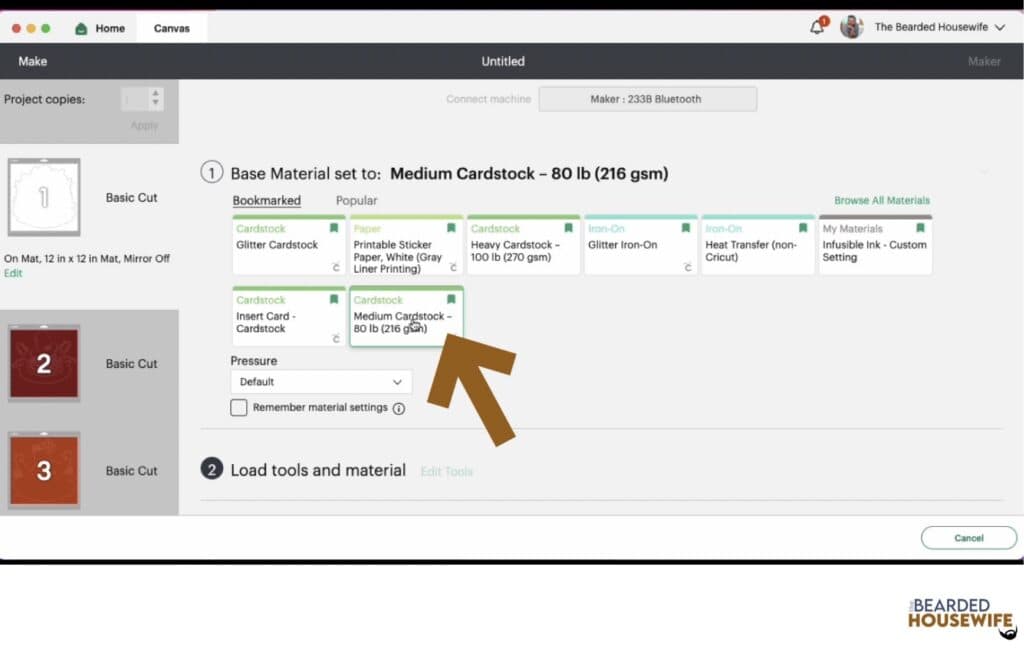Increase Project copies with stepper arrow

[155, 94]
